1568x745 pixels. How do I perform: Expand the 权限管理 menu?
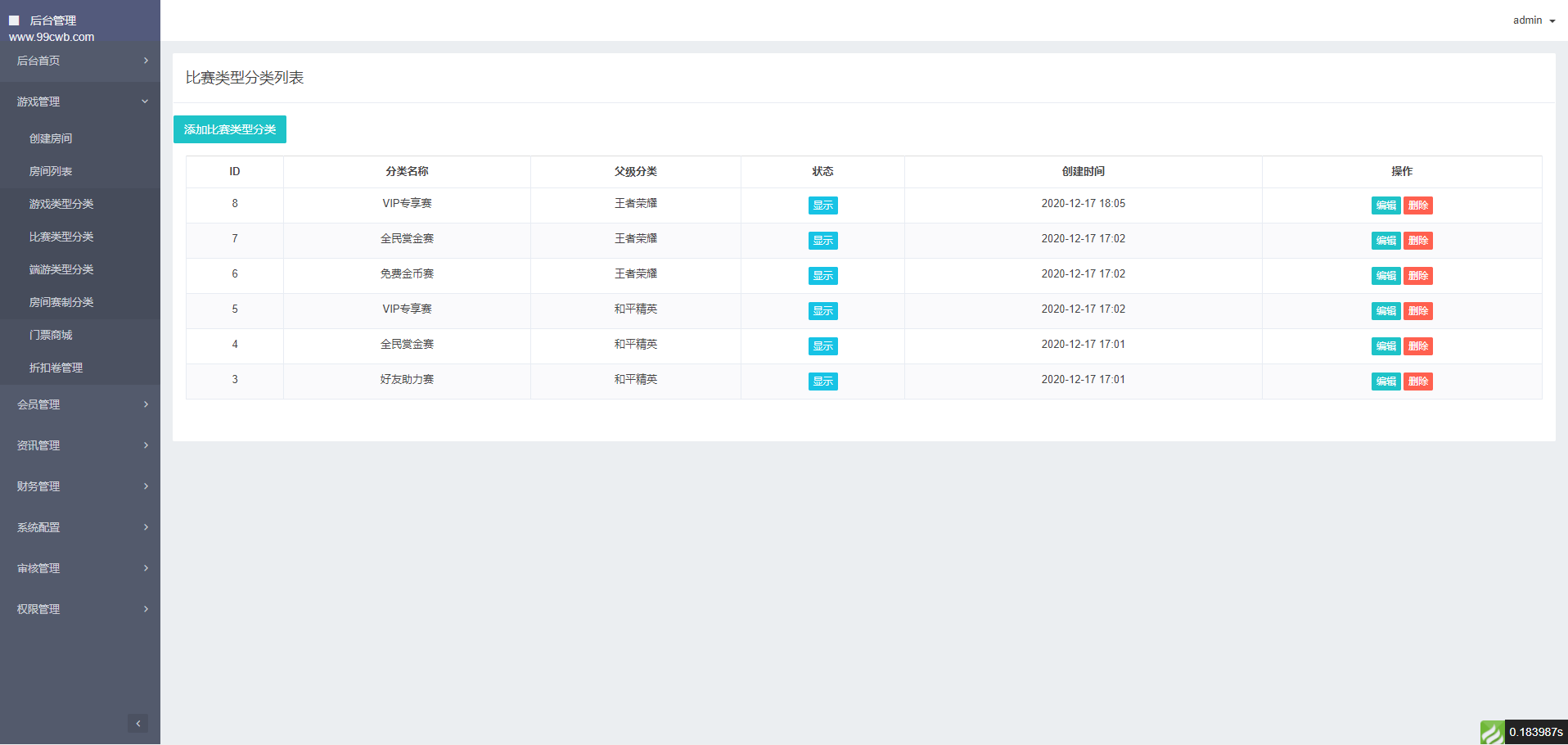point(80,609)
